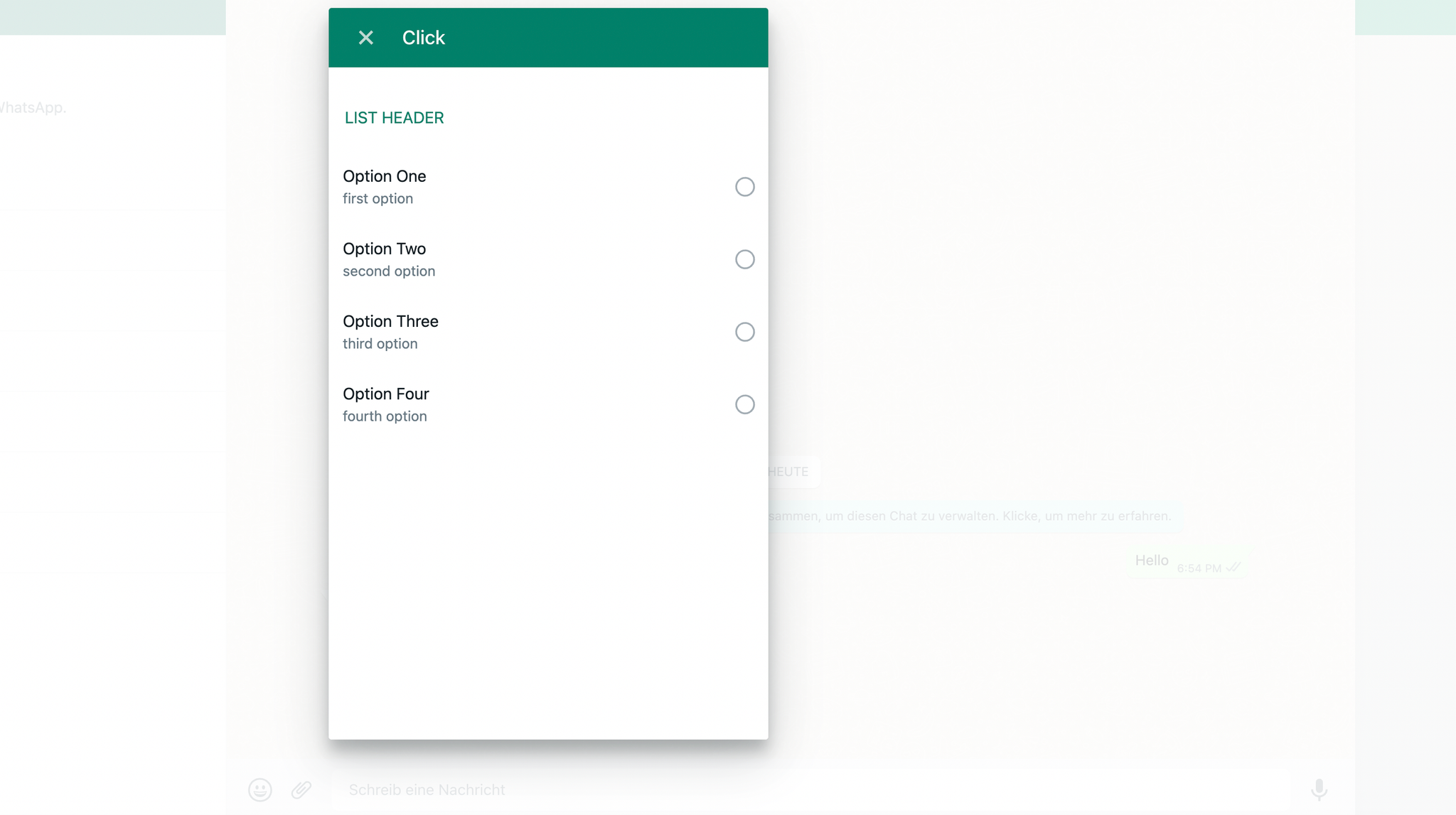Pick the Option Four radio button

pos(744,404)
